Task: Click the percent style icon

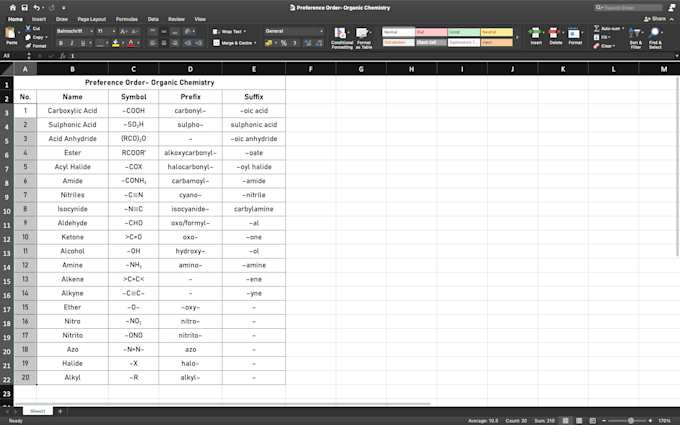Action: pos(284,43)
